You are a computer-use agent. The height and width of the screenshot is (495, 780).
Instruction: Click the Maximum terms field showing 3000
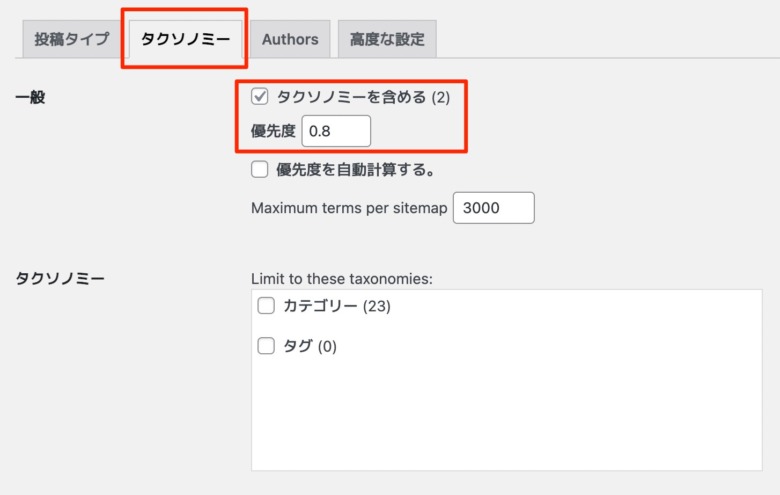(x=494, y=207)
